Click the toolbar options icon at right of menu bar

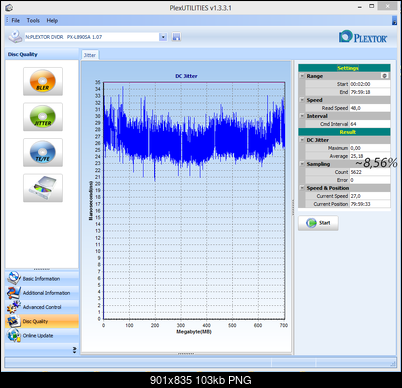pyautogui.click(x=394, y=21)
